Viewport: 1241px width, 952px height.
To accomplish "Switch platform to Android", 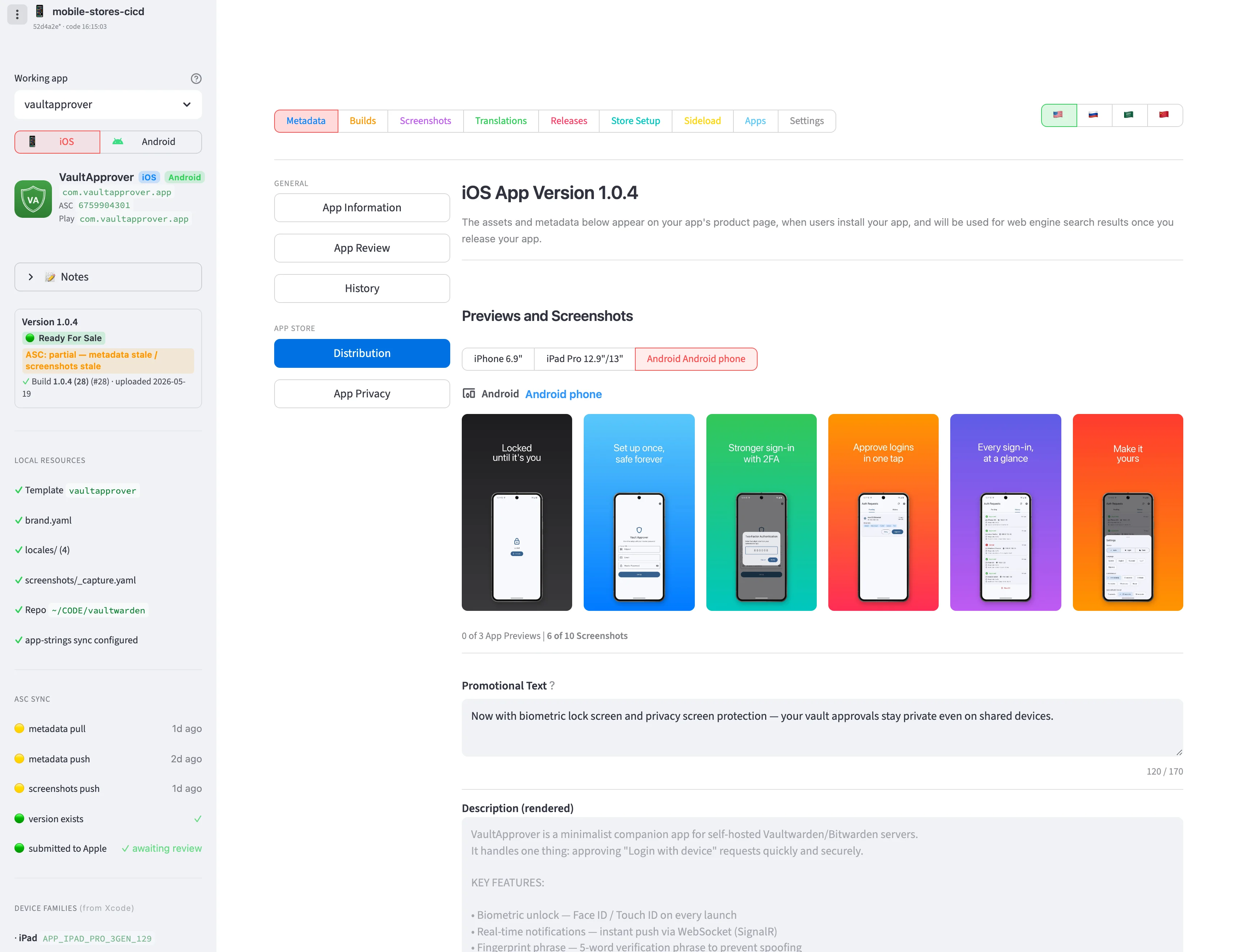I will (151, 142).
